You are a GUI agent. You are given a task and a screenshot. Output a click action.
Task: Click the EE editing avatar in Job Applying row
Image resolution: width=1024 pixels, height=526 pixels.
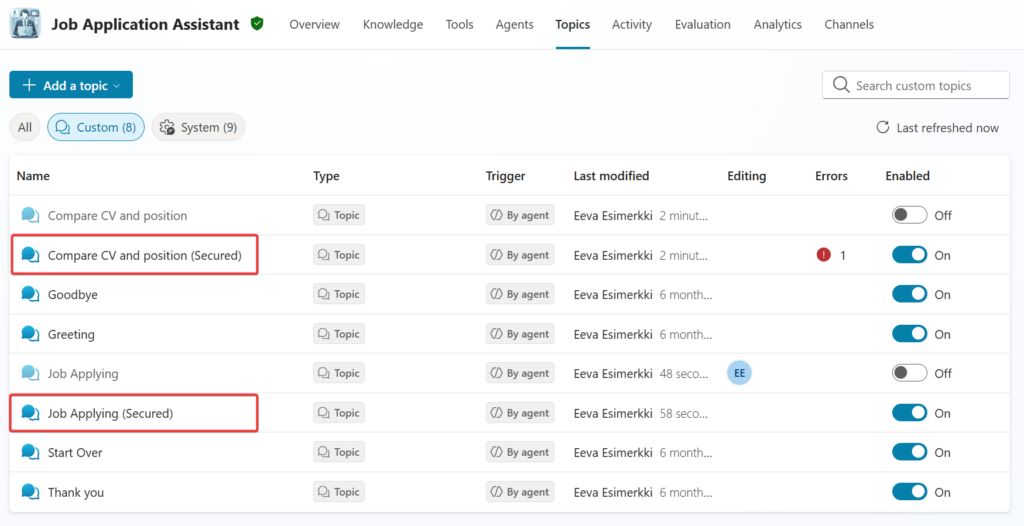point(739,373)
